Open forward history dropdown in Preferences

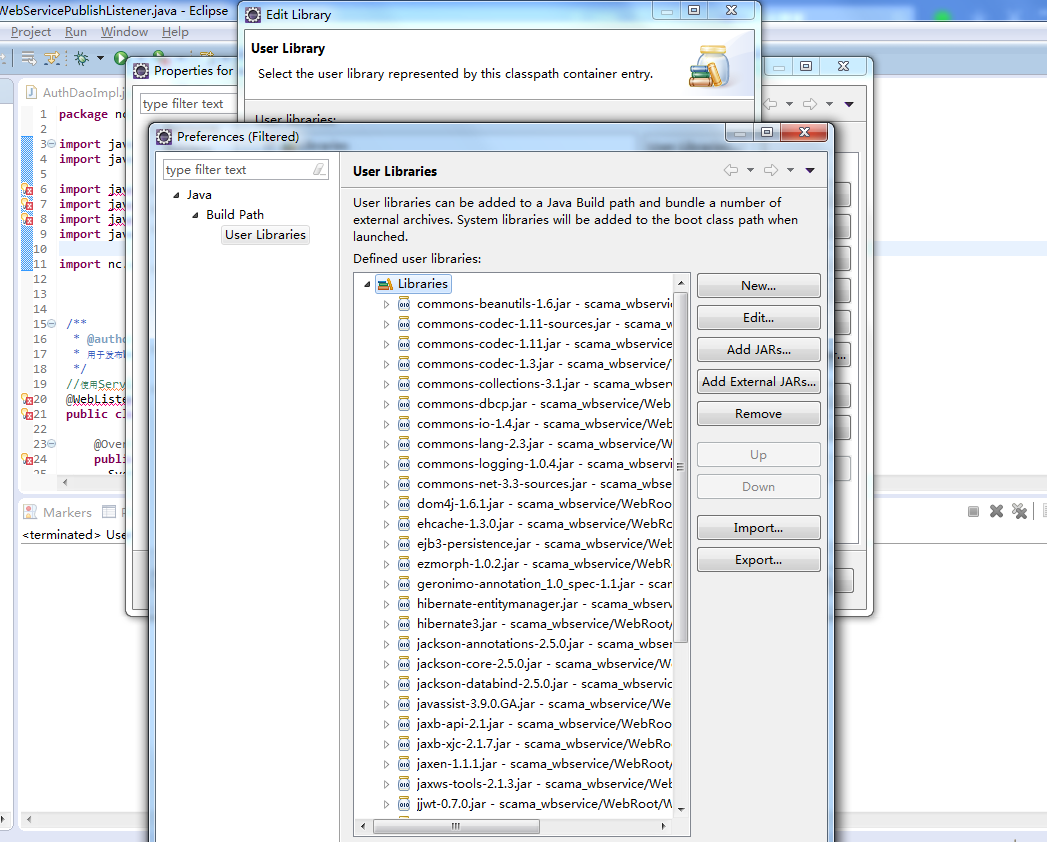click(790, 170)
